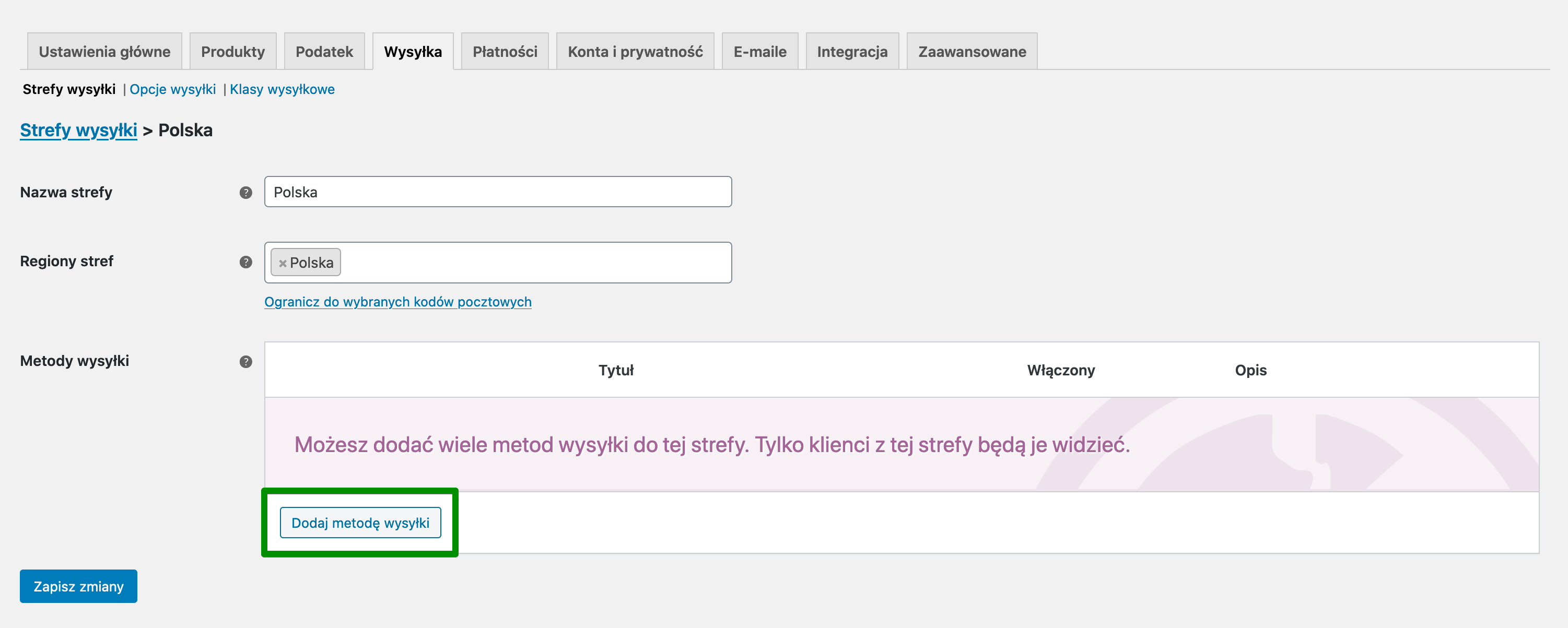Open the Zaawansowane tab
This screenshot has height=628, width=1568.
(972, 51)
